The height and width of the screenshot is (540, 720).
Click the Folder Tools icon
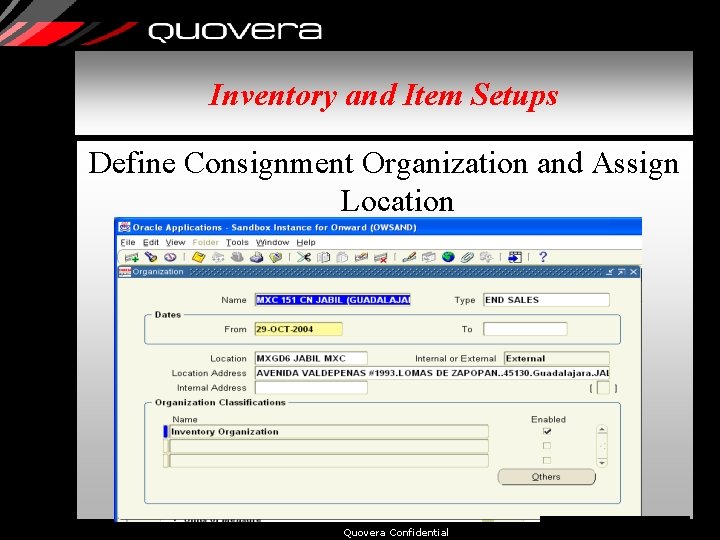[x=486, y=257]
